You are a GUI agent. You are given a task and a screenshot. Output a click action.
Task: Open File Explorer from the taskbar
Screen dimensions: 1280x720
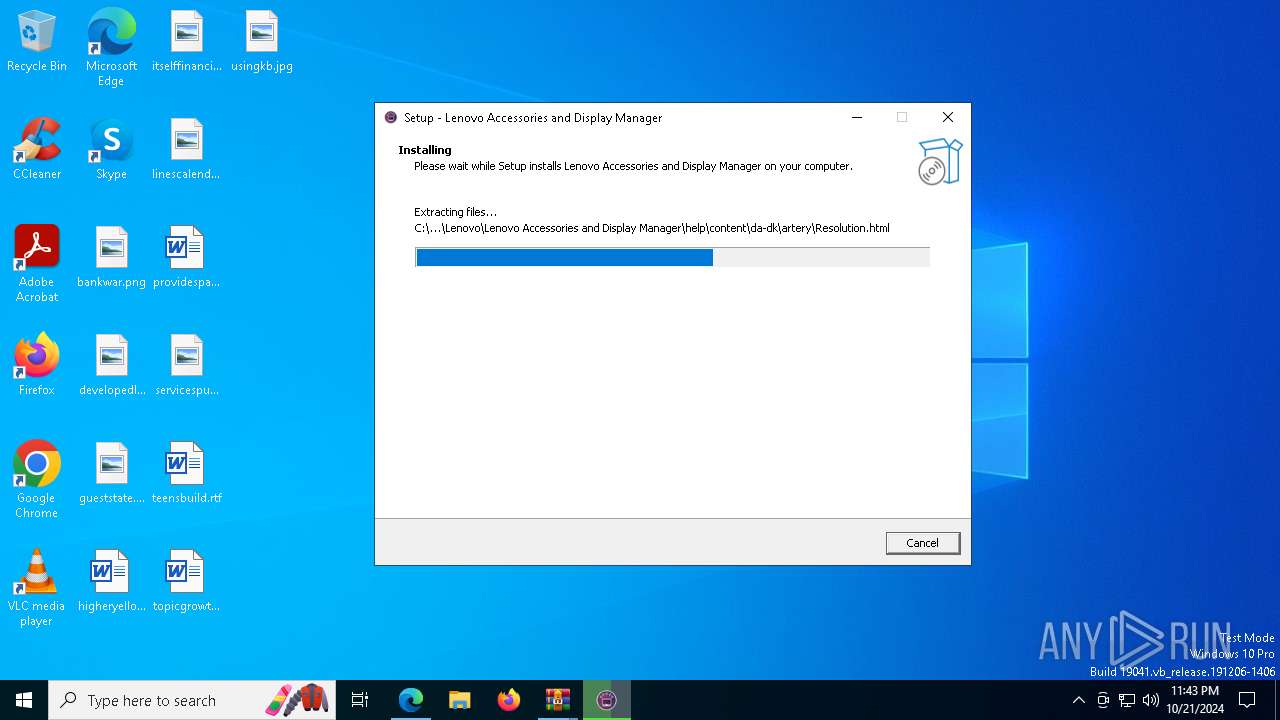[x=459, y=700]
